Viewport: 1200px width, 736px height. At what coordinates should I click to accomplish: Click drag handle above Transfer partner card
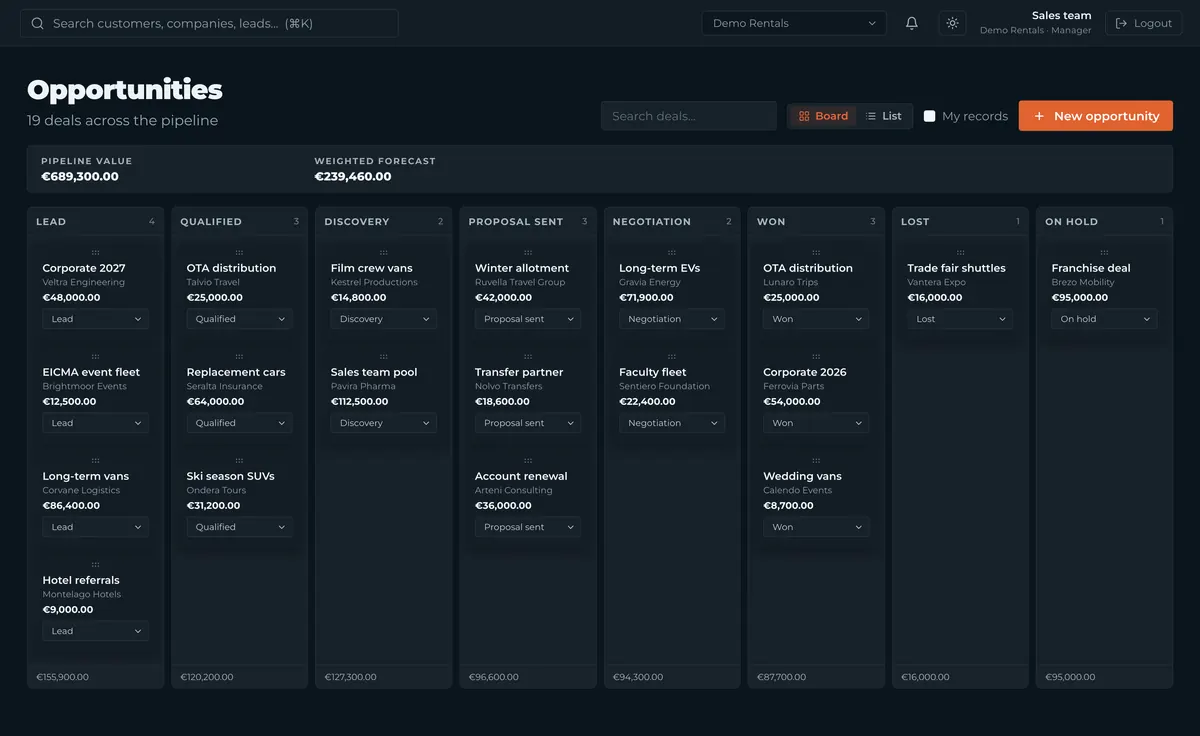pyautogui.click(x=528, y=356)
